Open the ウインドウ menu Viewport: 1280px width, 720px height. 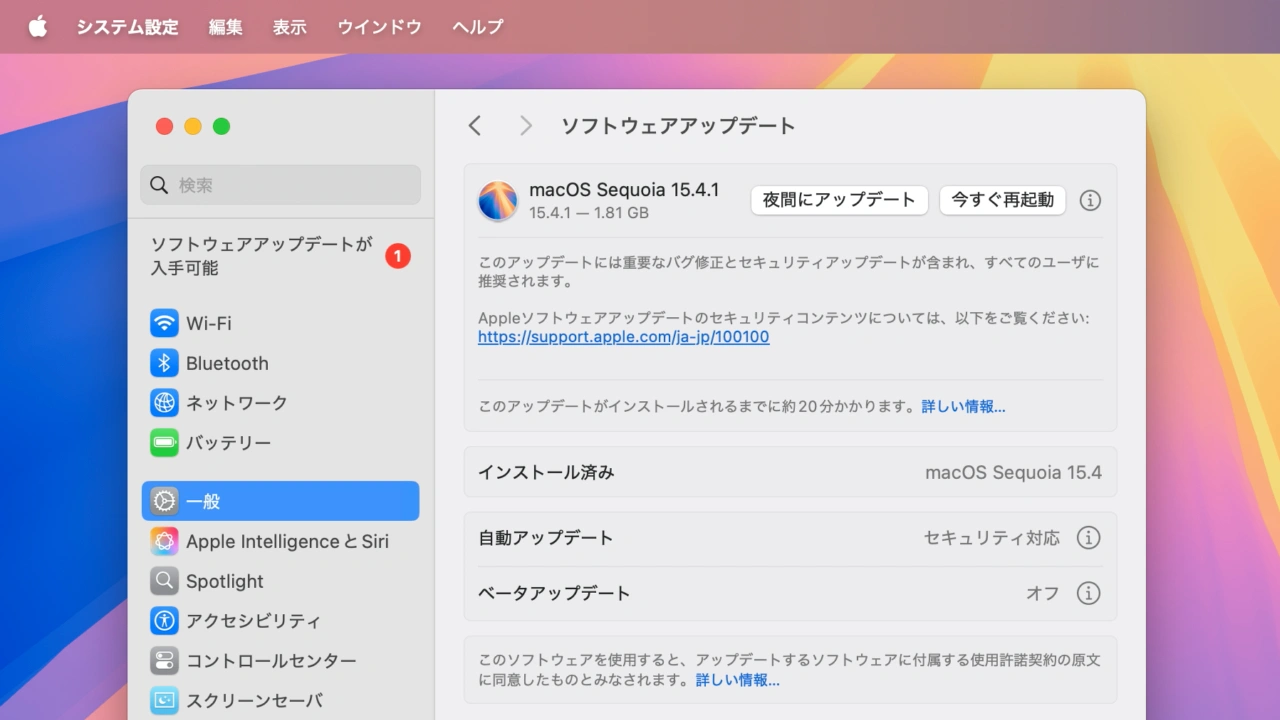coord(379,27)
